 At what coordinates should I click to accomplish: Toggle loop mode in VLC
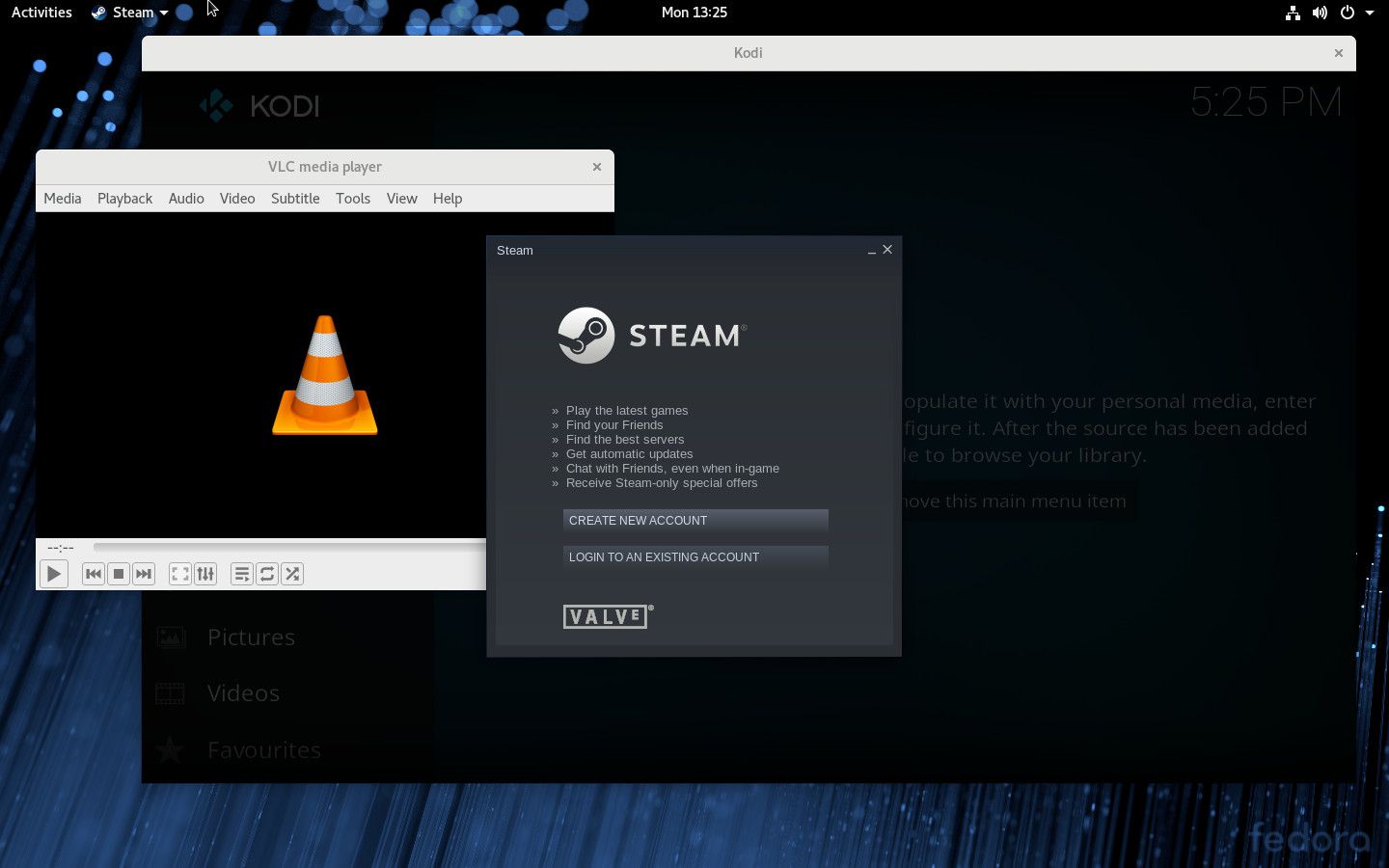click(x=267, y=573)
